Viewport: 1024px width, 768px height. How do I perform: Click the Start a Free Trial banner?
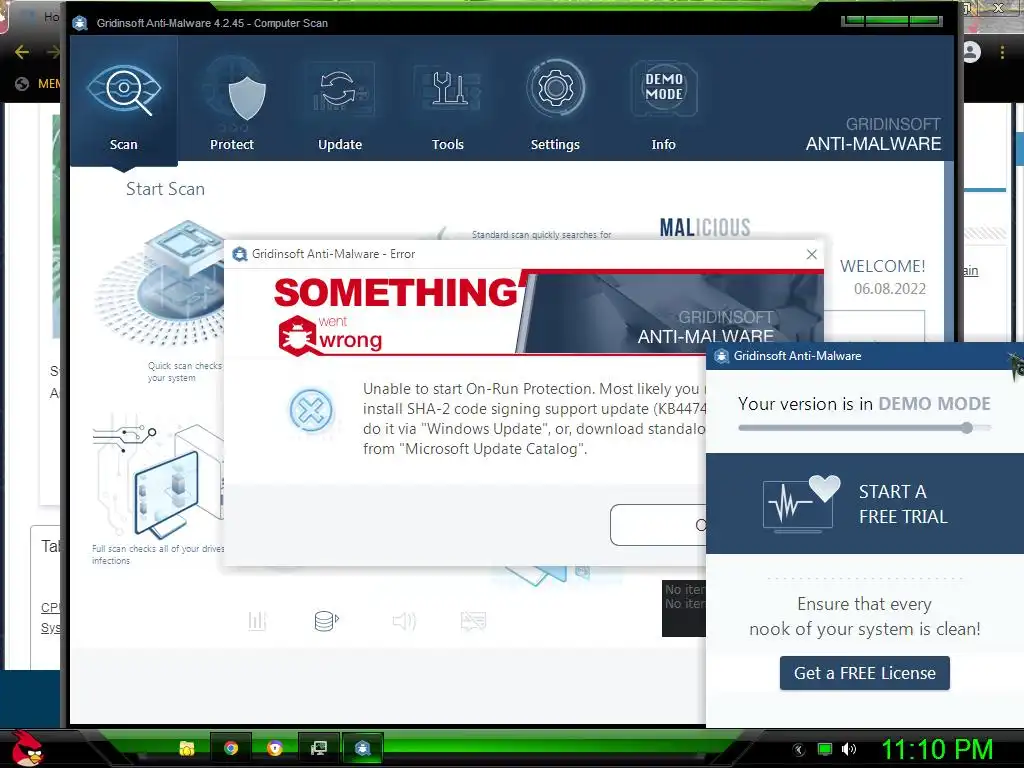865,504
